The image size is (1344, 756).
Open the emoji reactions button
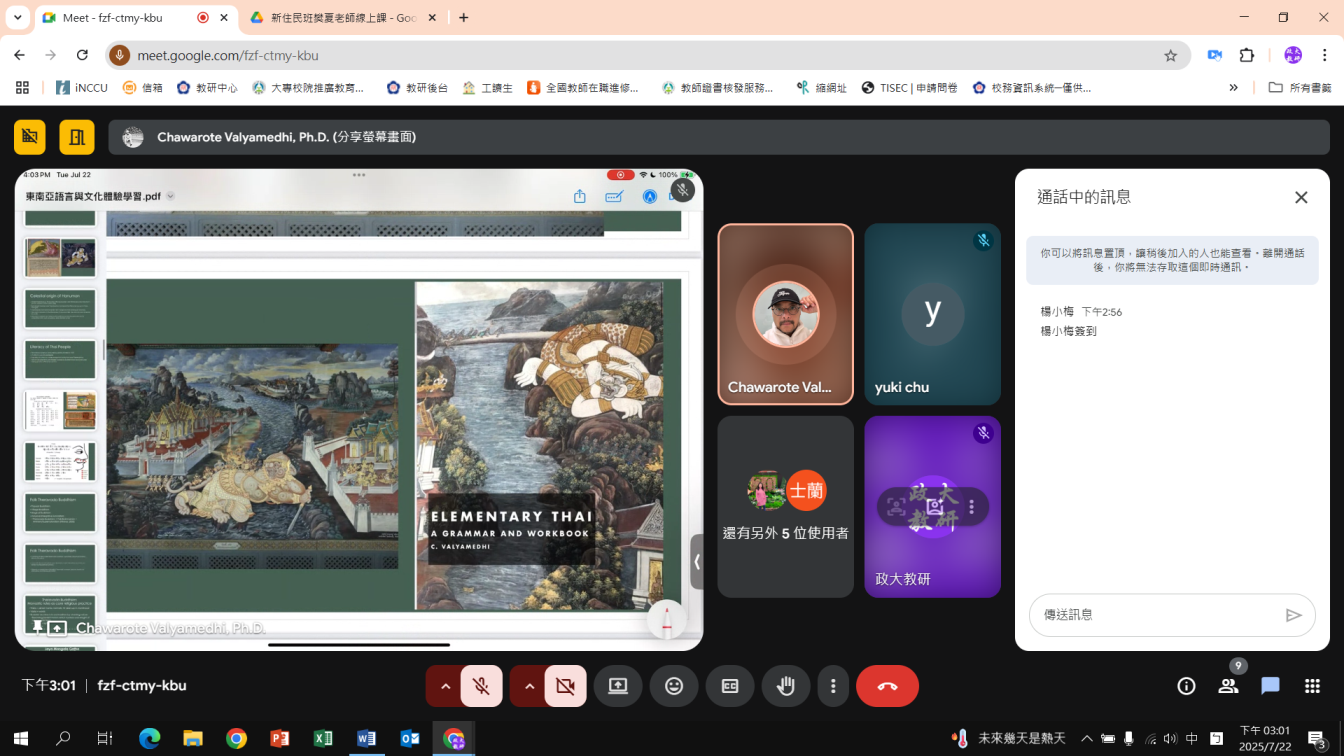(674, 686)
